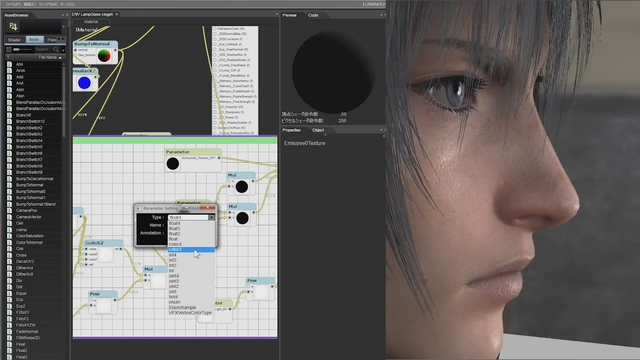The width and height of the screenshot is (640, 360).
Task: Click the Switch2 node header
Action: [103, 243]
